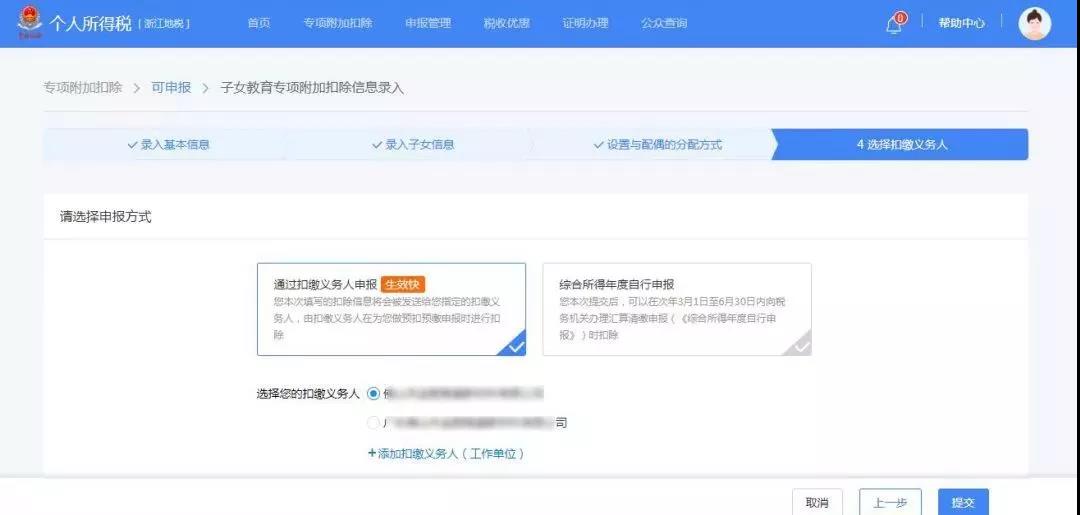The height and width of the screenshot is (515, 1080).
Task: Open the user avatar profile
Action: coord(1034,23)
